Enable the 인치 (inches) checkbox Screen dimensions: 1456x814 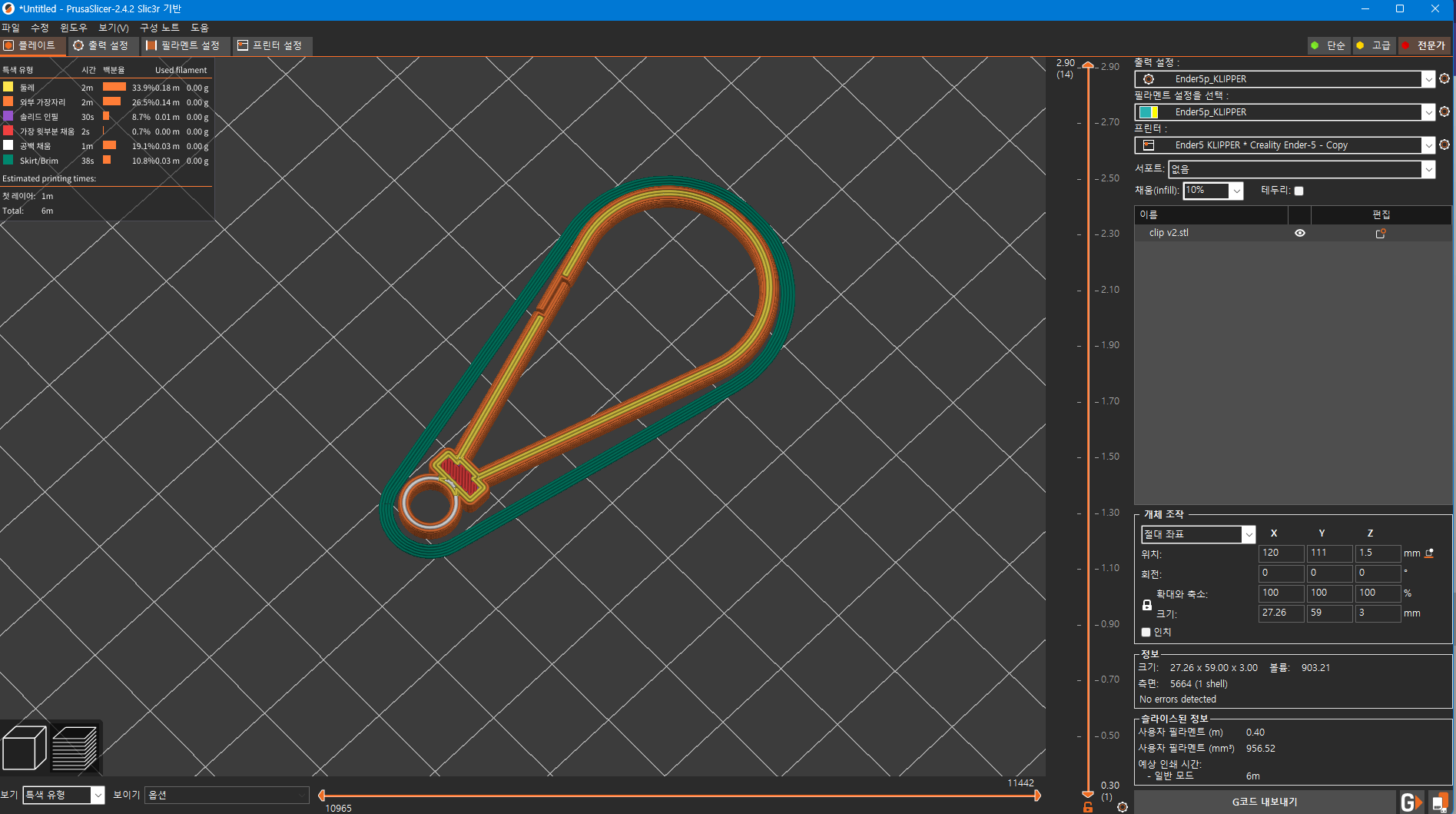(1146, 632)
